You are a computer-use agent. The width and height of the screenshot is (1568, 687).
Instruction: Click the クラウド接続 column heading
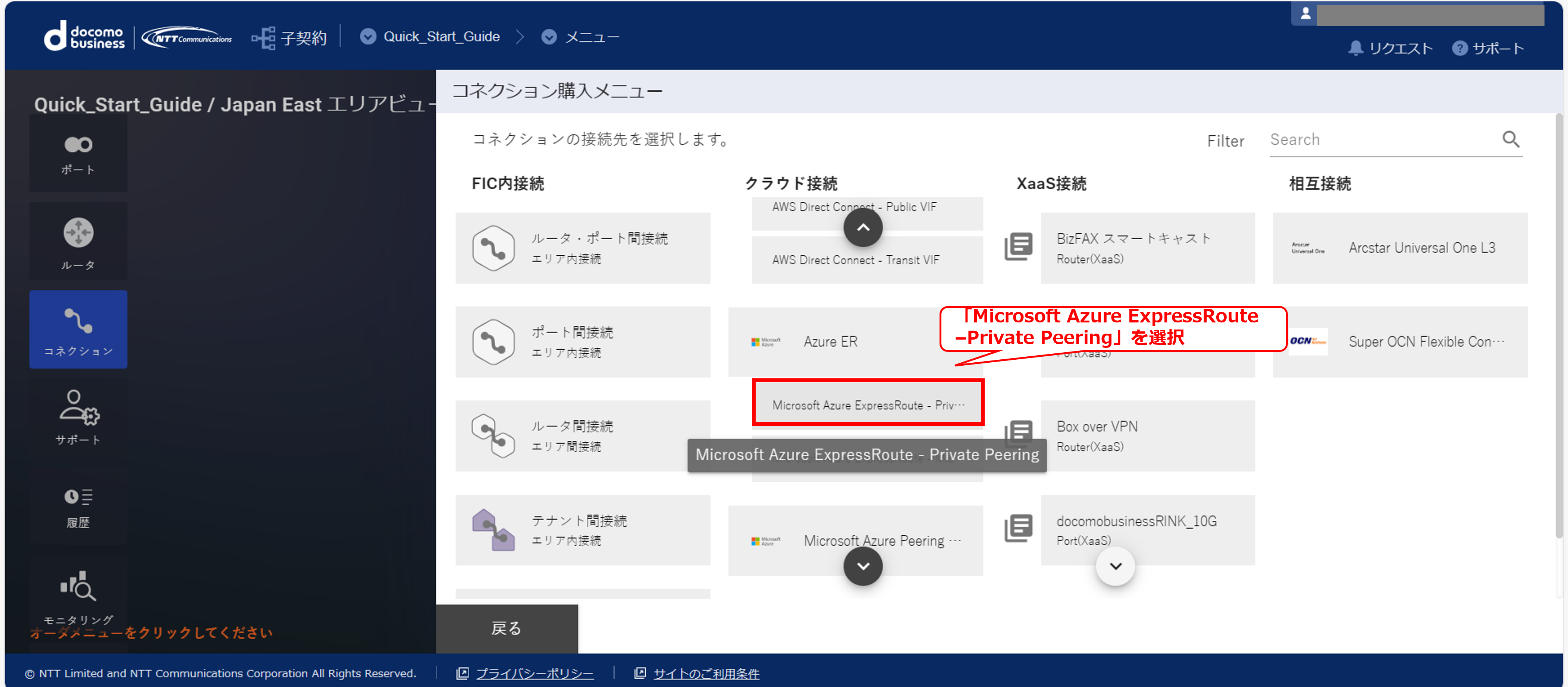click(791, 184)
